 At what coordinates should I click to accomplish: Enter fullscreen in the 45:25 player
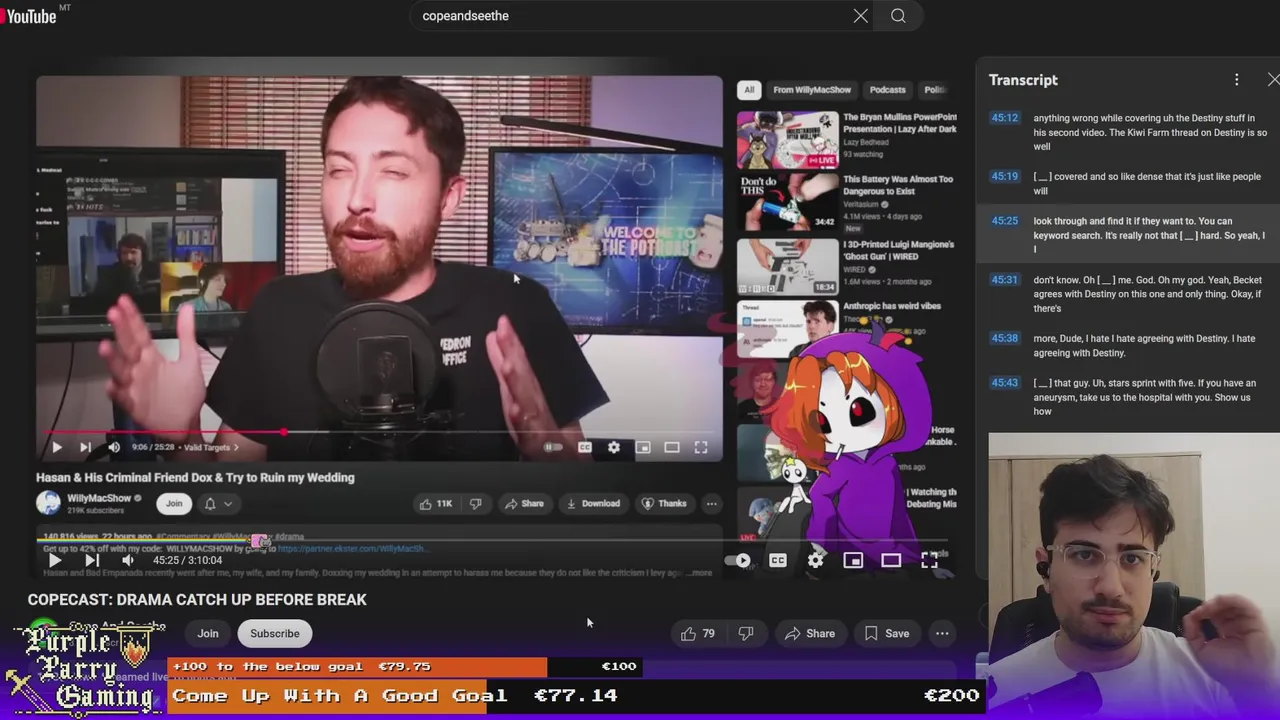pos(929,561)
